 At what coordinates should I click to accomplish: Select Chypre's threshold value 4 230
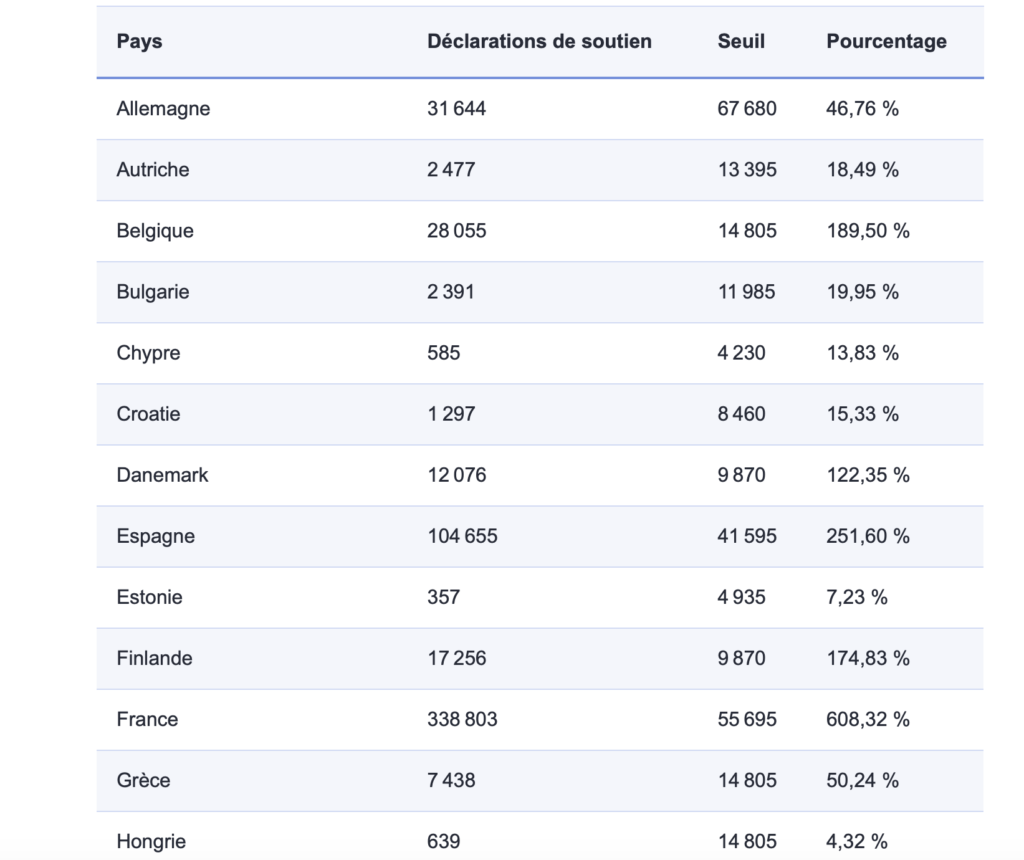(742, 353)
